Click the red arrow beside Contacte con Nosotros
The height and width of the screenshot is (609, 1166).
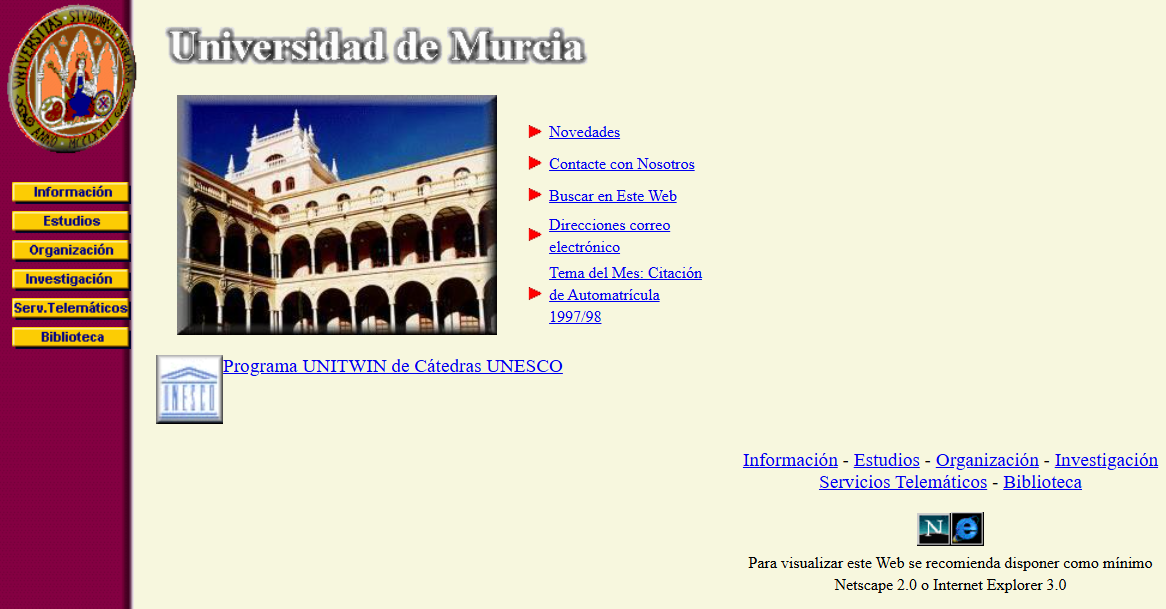tap(535, 164)
